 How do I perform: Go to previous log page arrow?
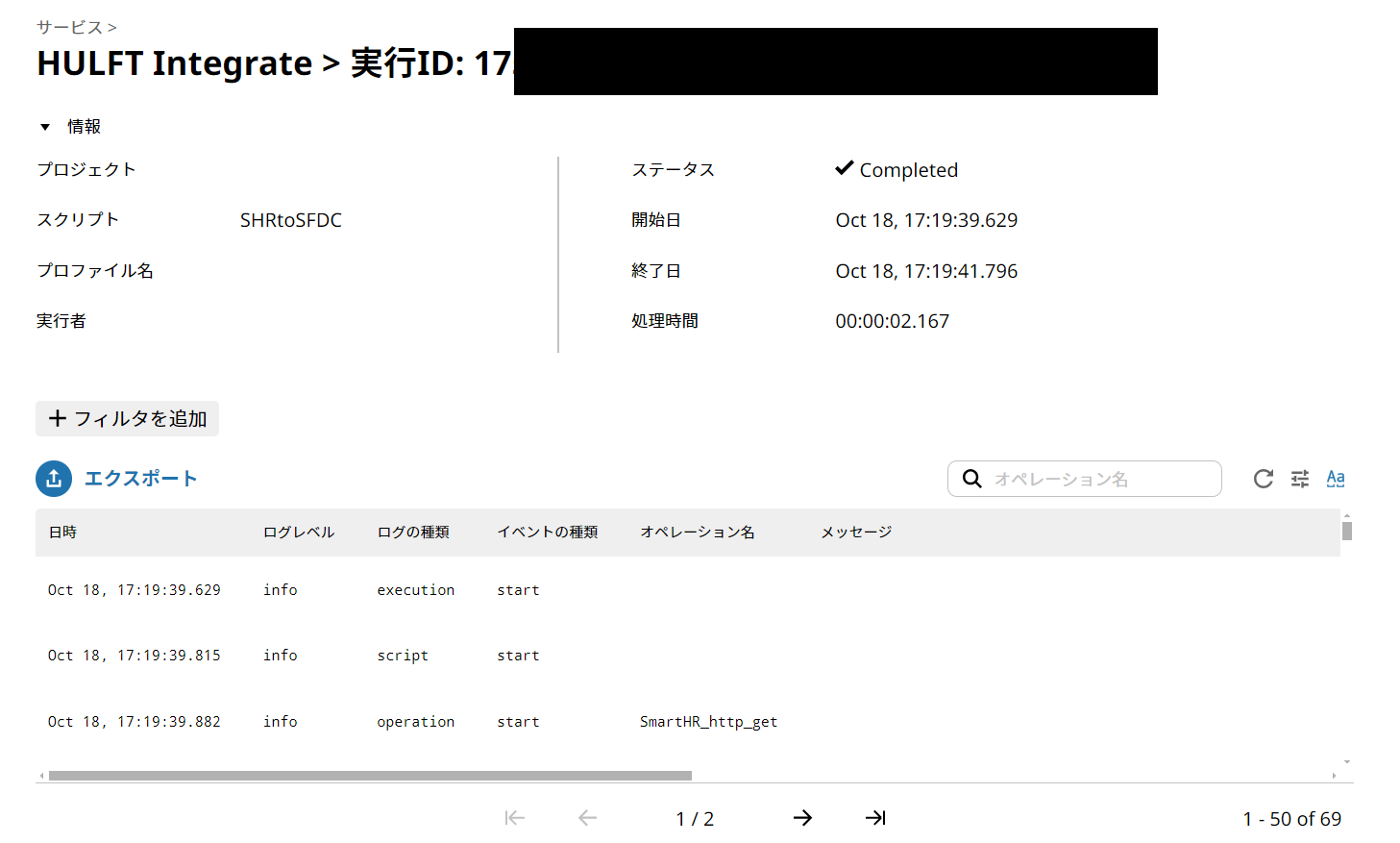pos(587,818)
